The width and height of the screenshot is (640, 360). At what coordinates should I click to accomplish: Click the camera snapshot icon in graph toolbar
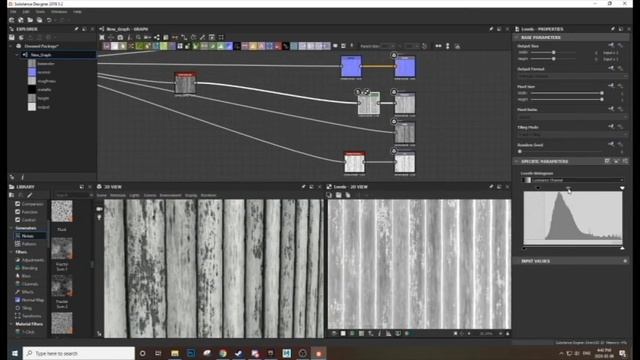pyautogui.click(x=120, y=38)
